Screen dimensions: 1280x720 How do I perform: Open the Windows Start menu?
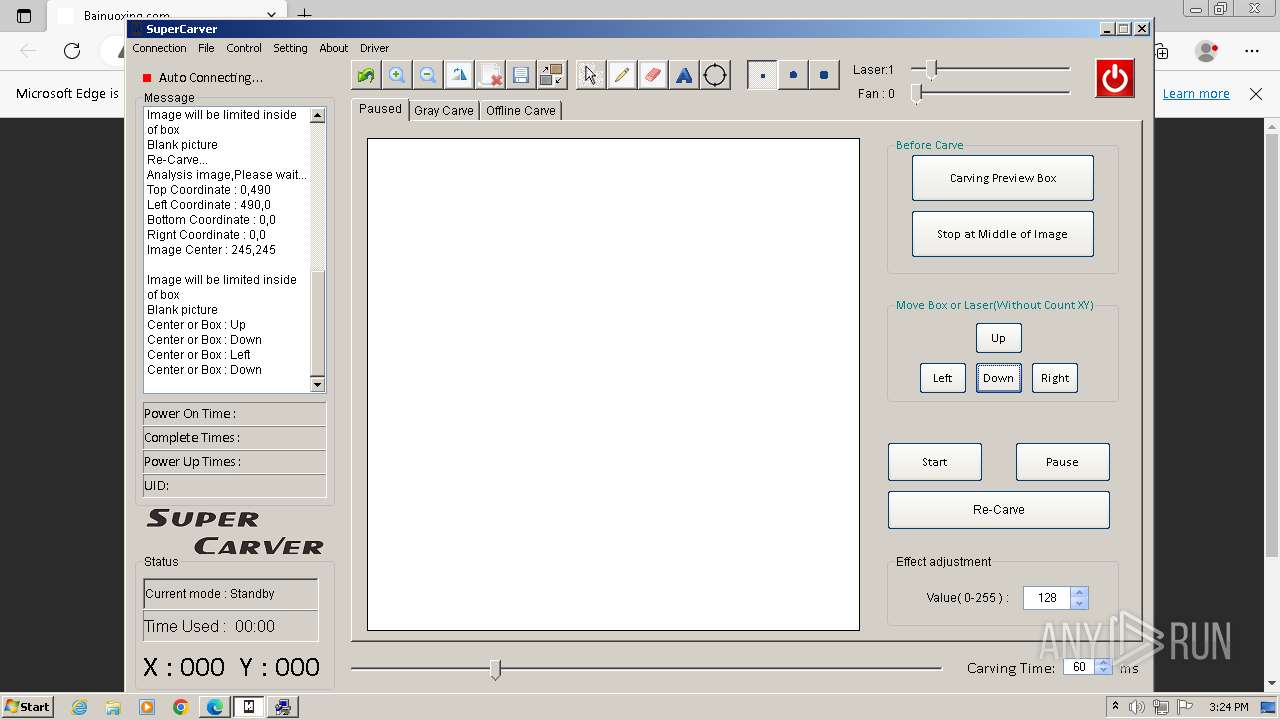click(26, 706)
